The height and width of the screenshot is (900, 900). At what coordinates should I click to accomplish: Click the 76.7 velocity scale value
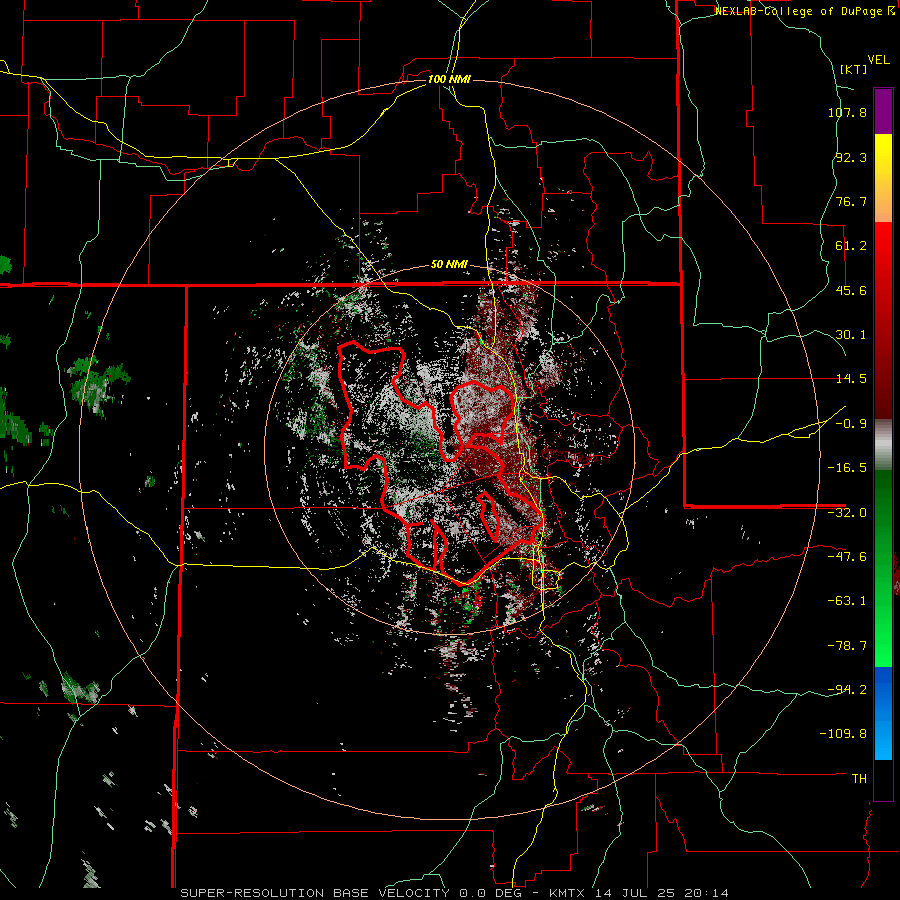click(851, 201)
